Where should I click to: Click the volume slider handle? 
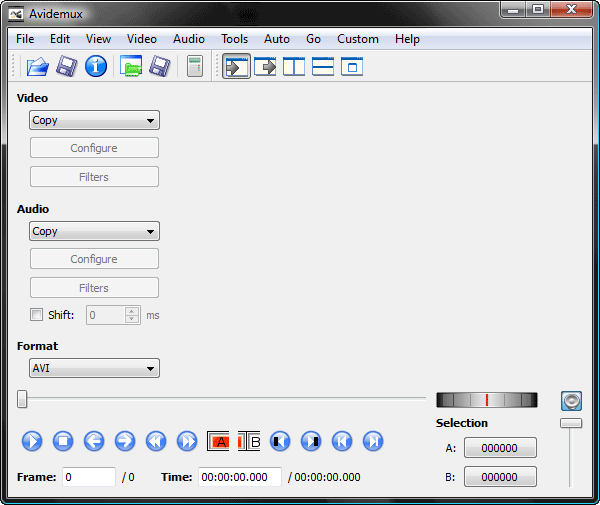pos(571,423)
